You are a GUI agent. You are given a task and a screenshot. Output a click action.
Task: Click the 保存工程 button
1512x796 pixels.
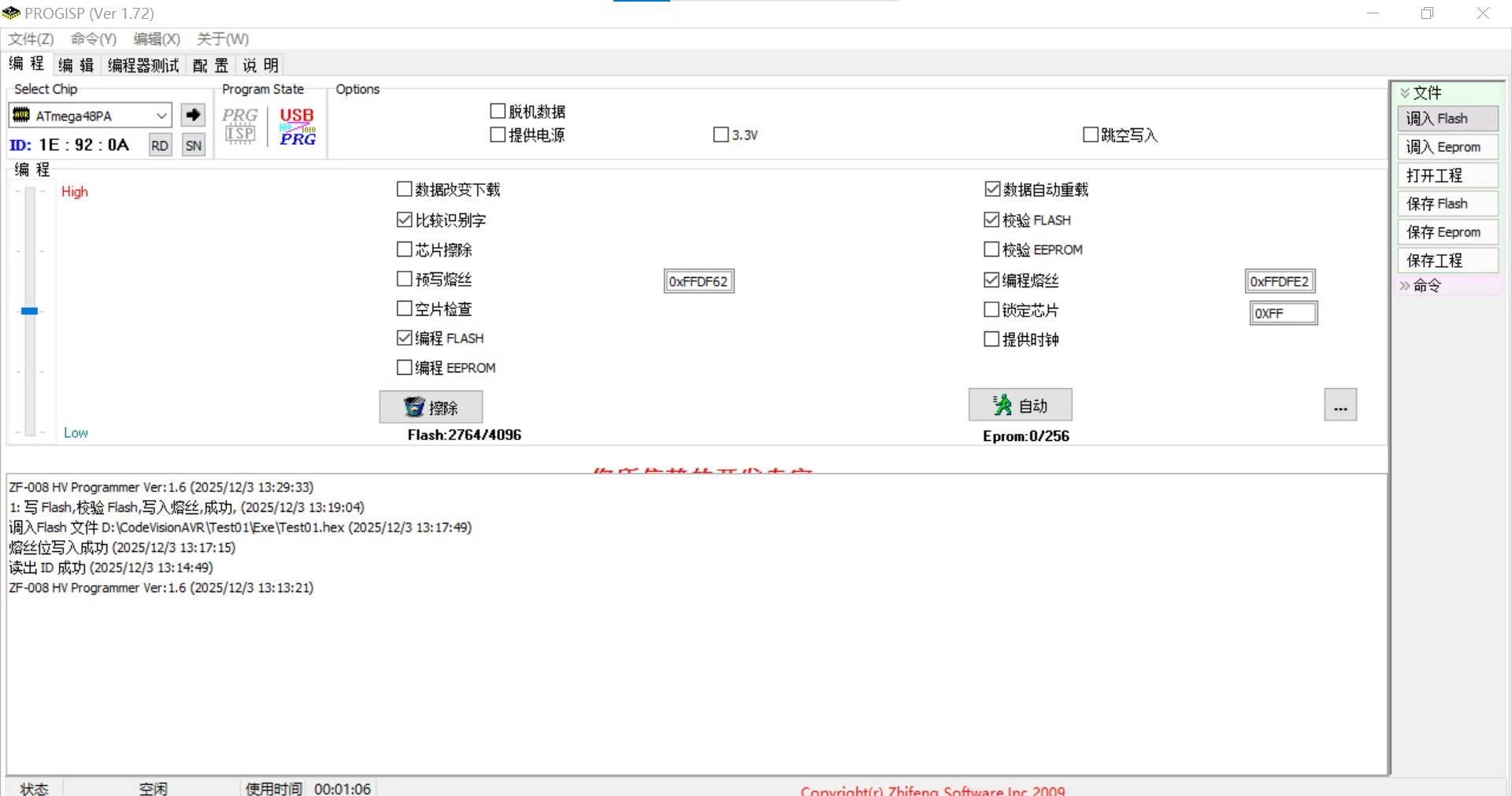click(1447, 261)
